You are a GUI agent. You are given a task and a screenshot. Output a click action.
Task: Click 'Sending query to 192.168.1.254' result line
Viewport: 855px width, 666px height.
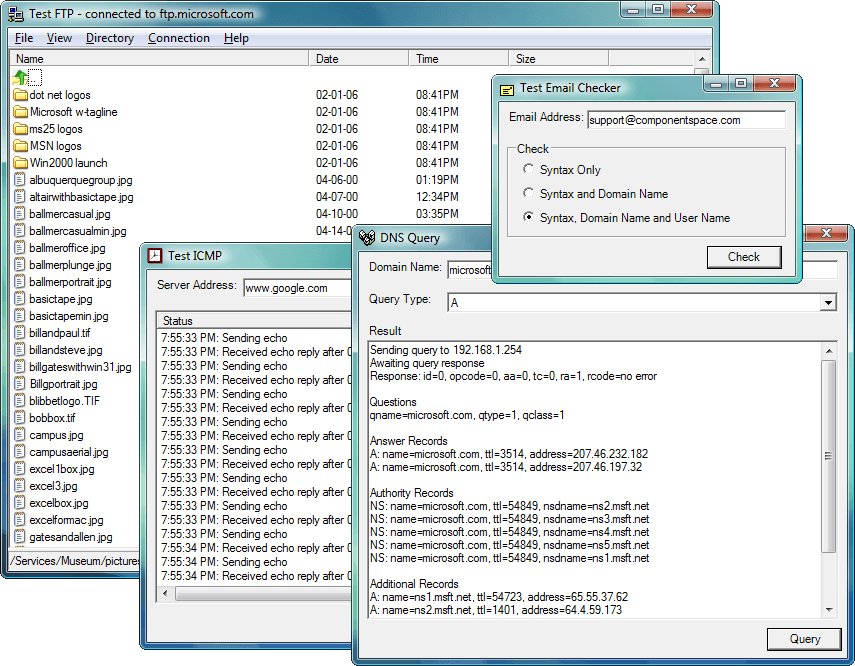pyautogui.click(x=446, y=350)
